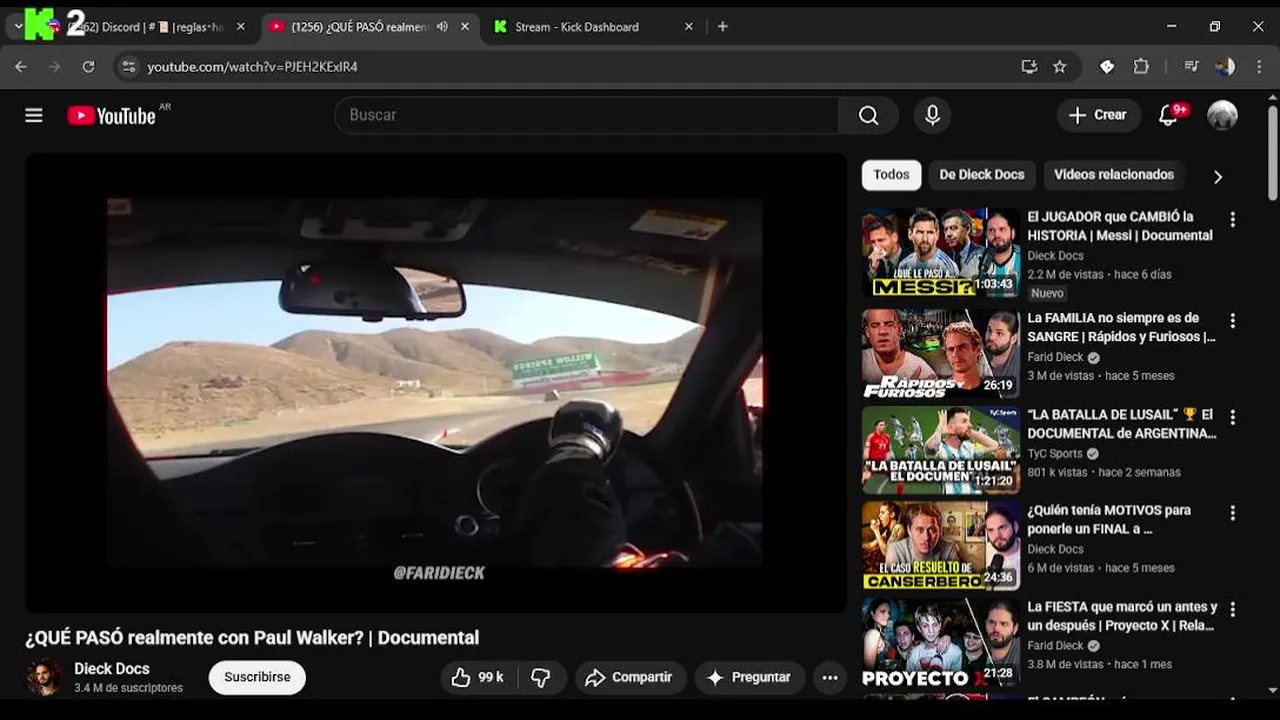
Task: Open the Dieck Docs channel name link
Action: 112,669
